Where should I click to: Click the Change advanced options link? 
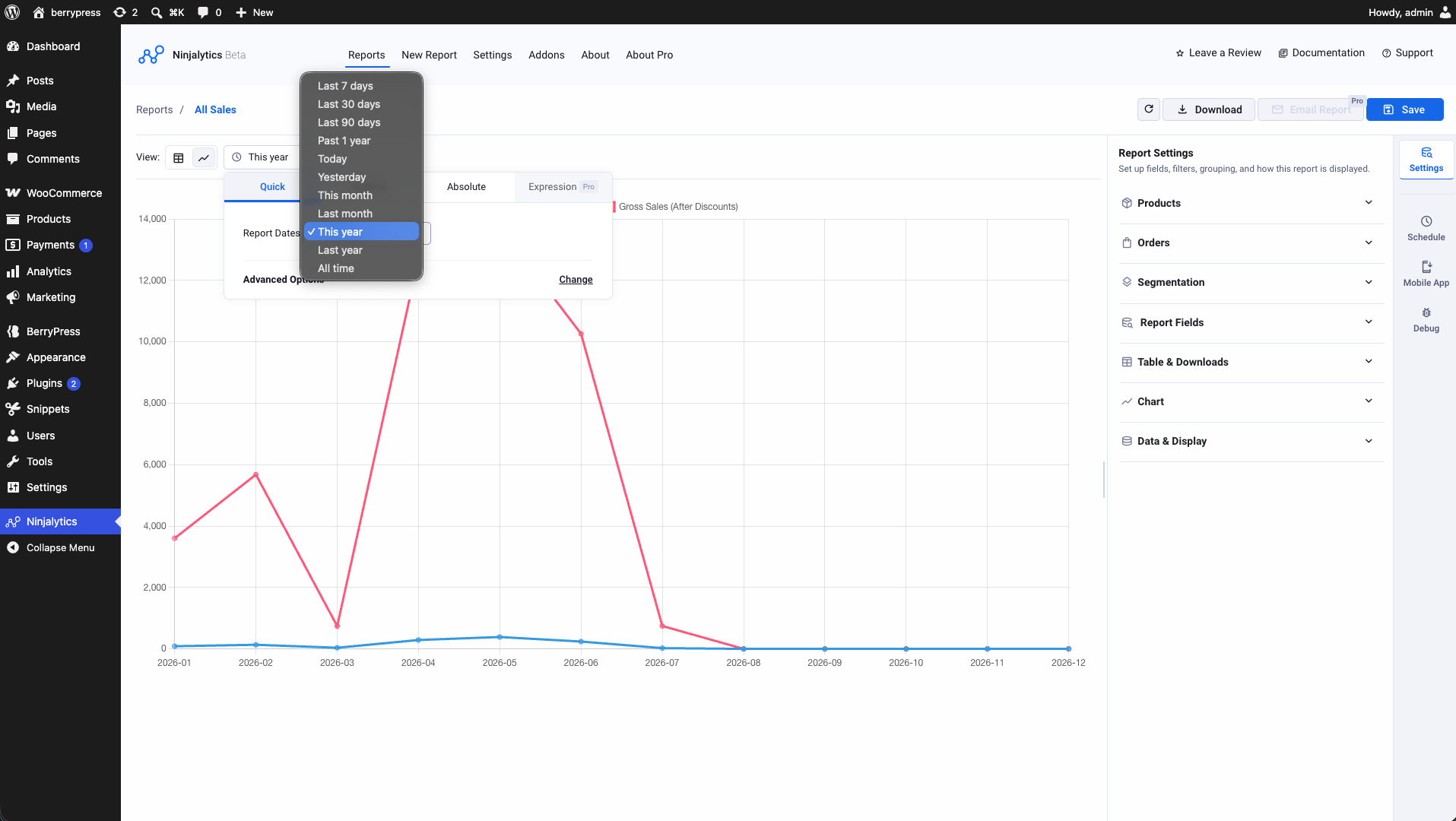(576, 280)
